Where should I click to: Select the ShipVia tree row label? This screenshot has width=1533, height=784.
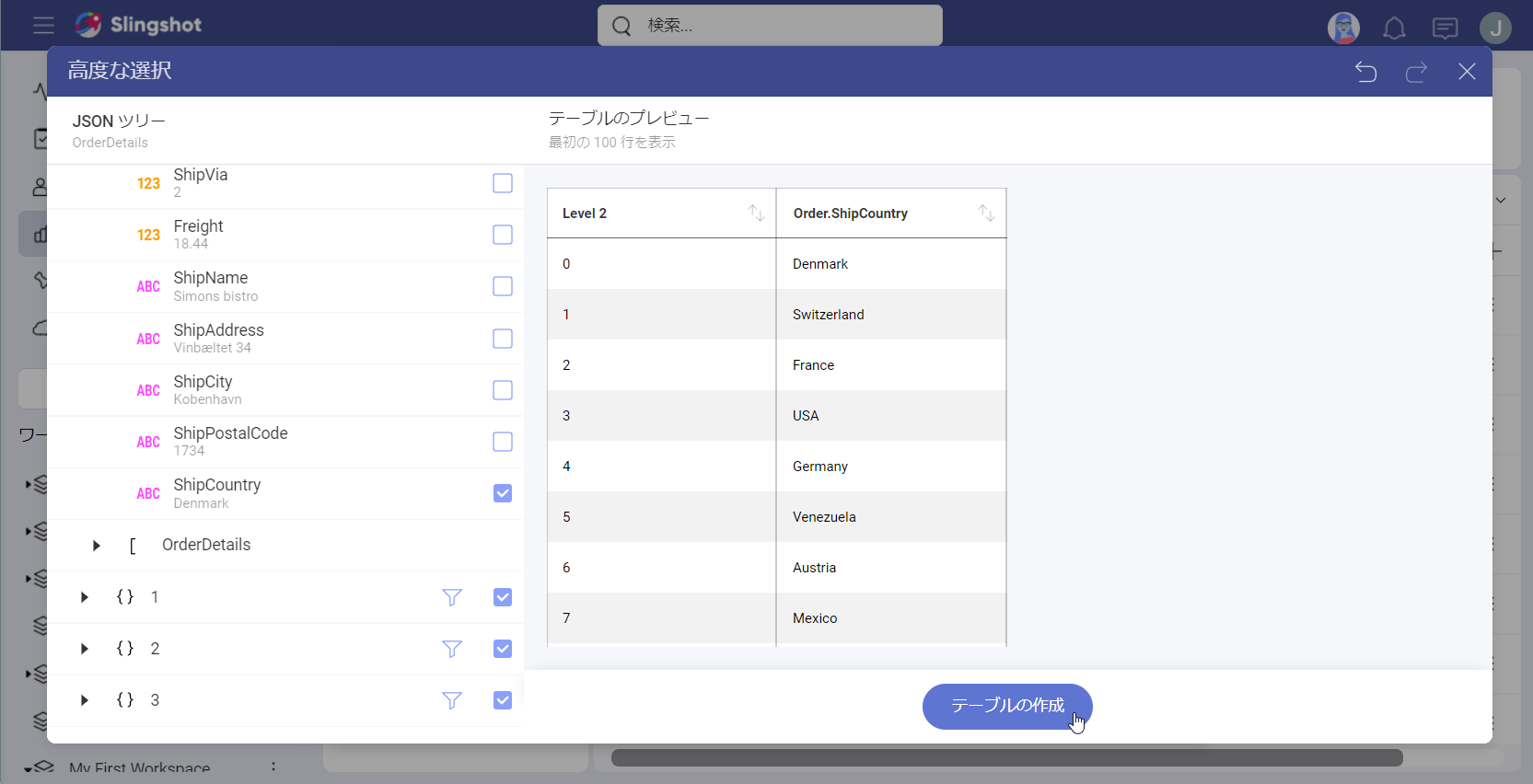(201, 175)
